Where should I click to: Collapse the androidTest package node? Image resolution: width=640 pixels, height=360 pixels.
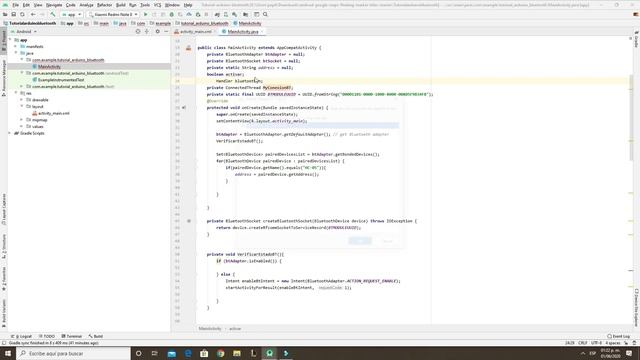point(22,73)
